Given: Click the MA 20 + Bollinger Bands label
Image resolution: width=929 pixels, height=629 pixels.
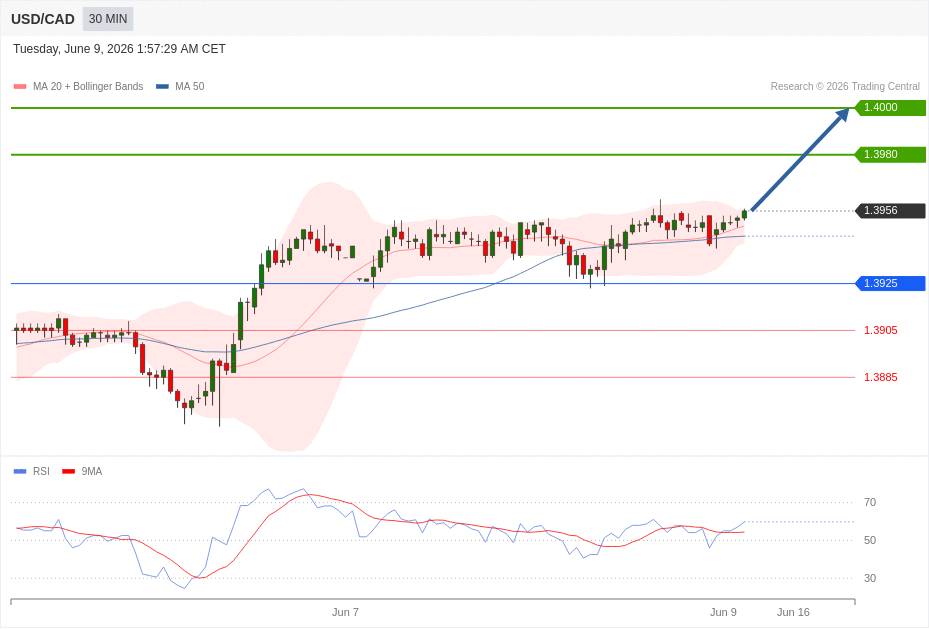Looking at the screenshot, I should click(x=88, y=86).
